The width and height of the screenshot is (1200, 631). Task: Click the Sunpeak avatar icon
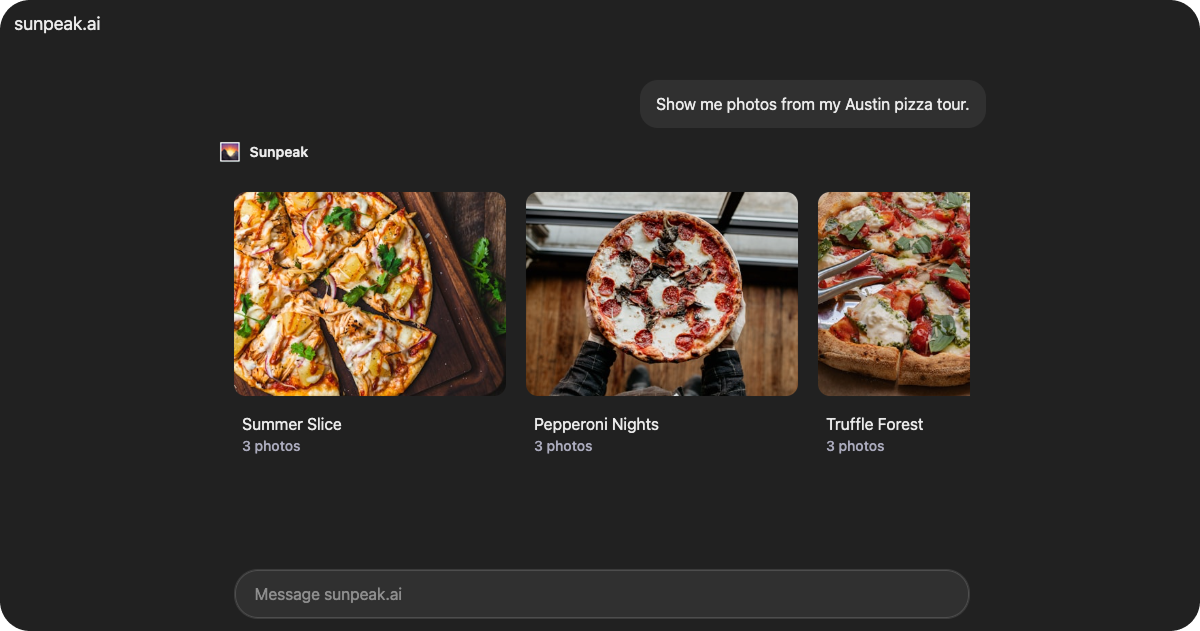point(230,152)
